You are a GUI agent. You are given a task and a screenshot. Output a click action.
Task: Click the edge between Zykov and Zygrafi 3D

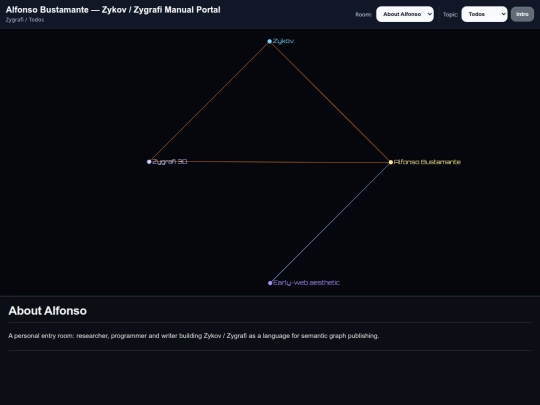tap(209, 102)
